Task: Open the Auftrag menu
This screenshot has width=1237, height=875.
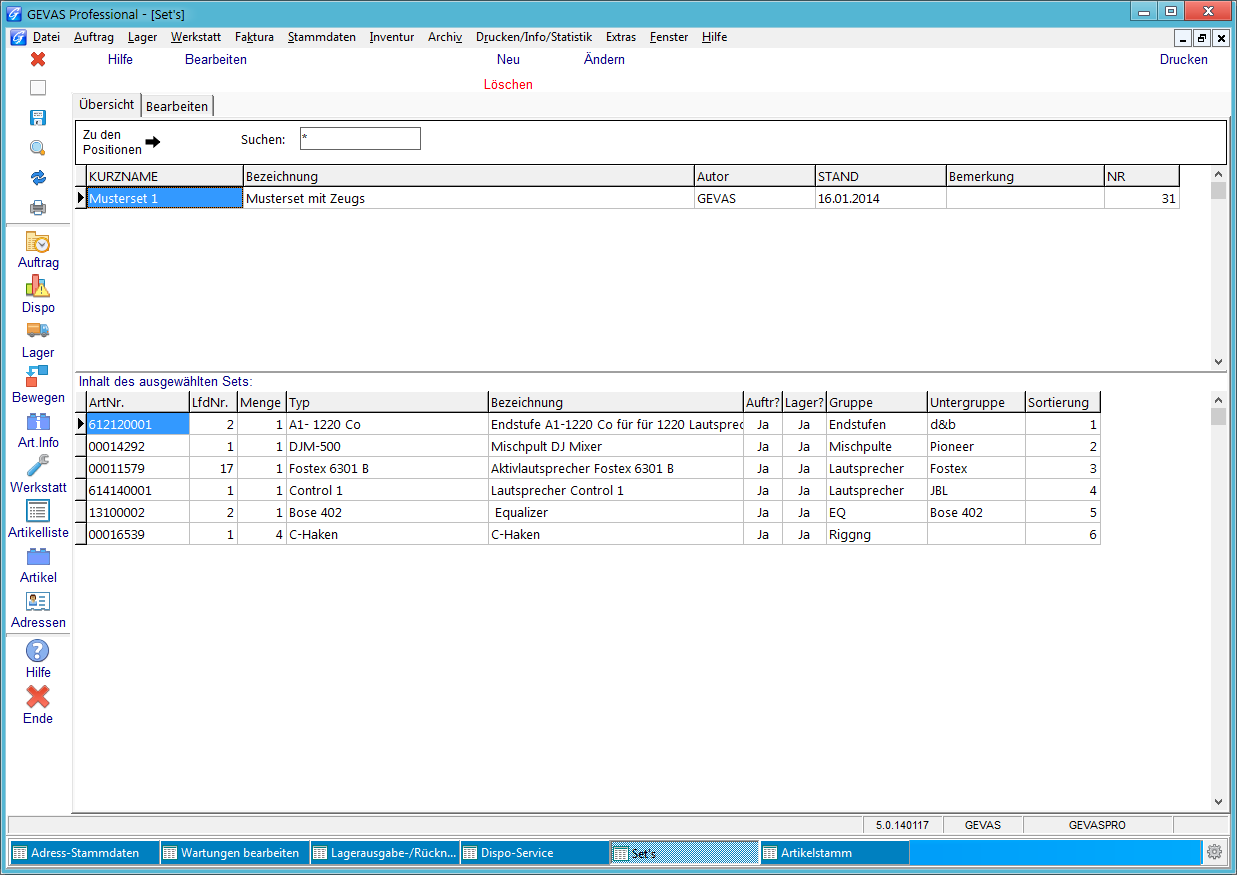Action: 94,37
